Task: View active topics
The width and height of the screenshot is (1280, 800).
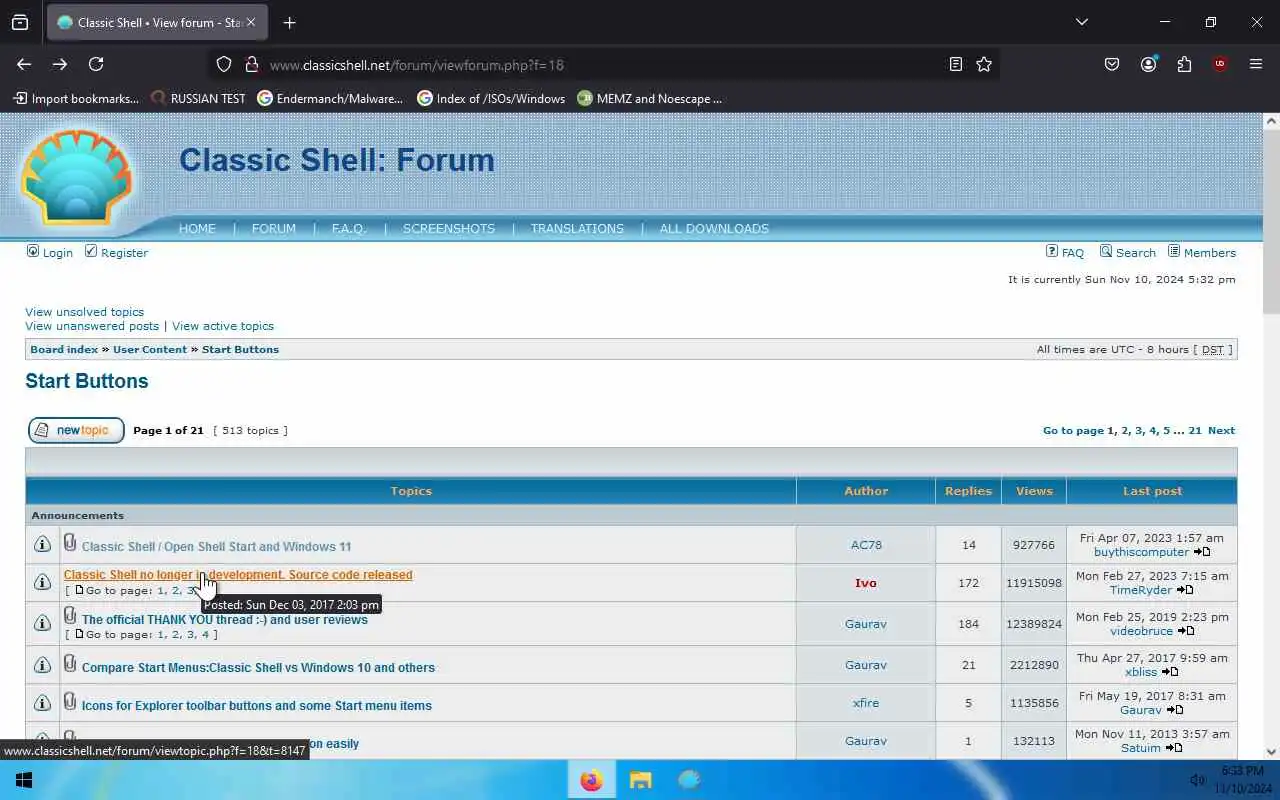Action: (x=223, y=326)
